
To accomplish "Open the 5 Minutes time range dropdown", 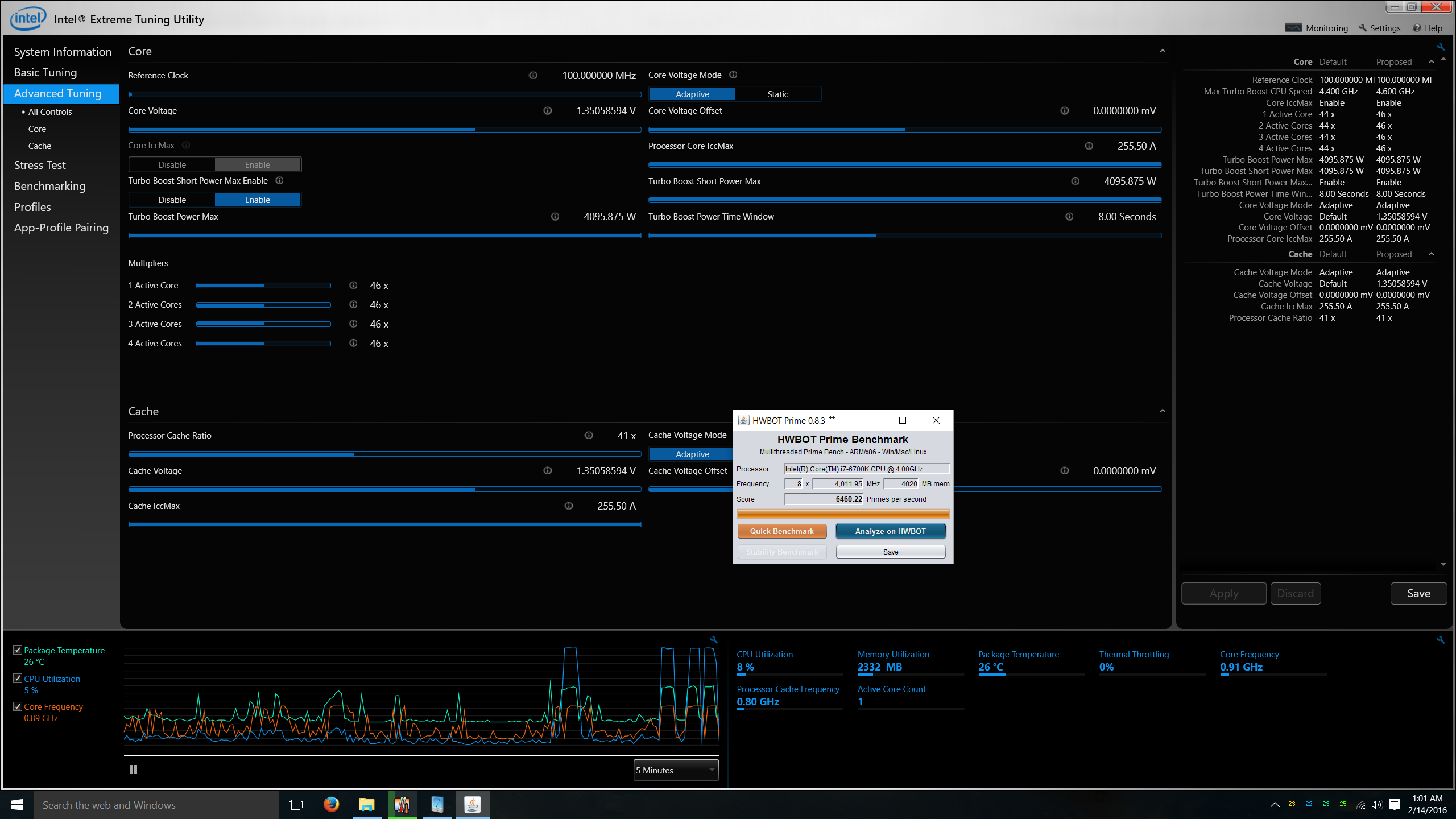I will pos(676,770).
